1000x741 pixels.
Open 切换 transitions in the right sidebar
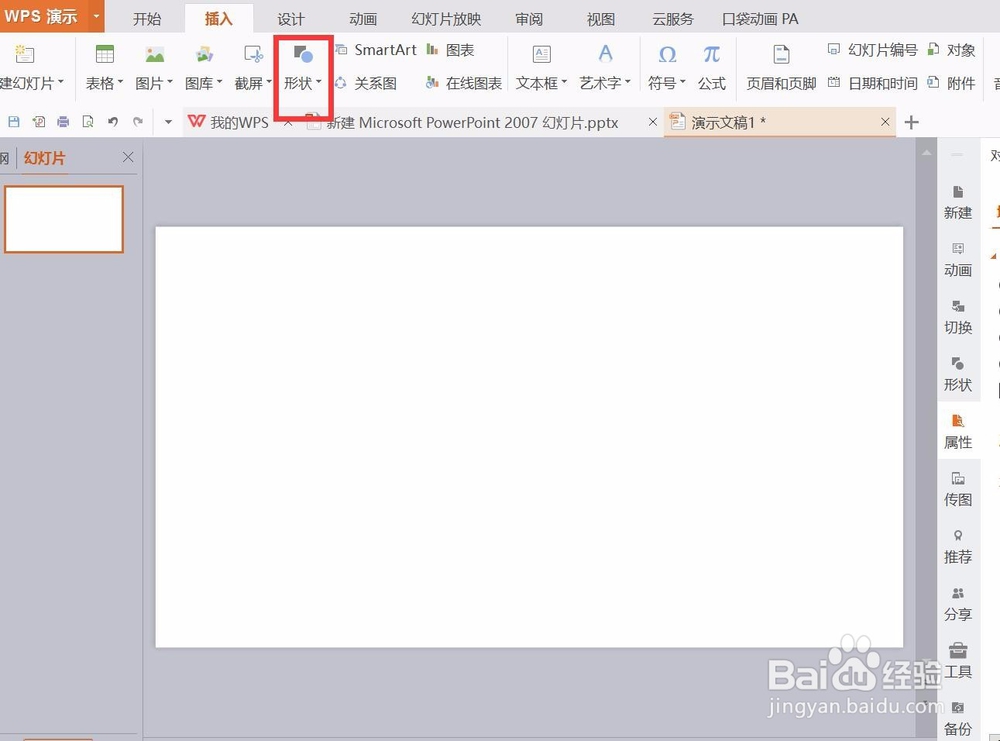point(958,318)
